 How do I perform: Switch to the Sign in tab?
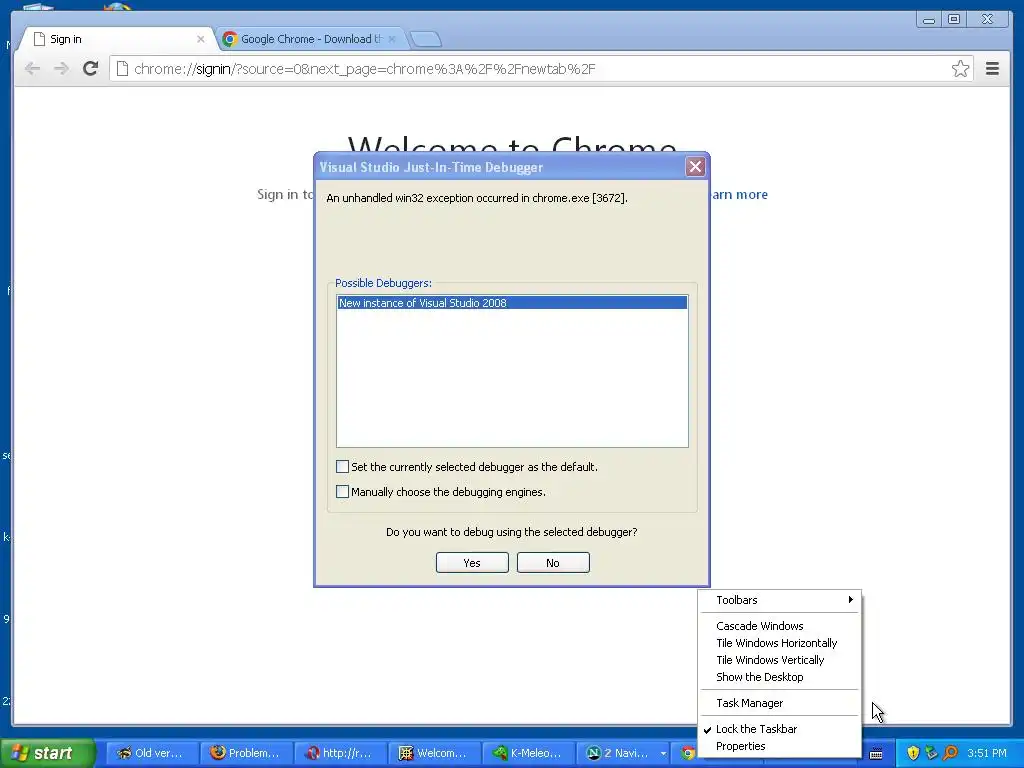118,39
